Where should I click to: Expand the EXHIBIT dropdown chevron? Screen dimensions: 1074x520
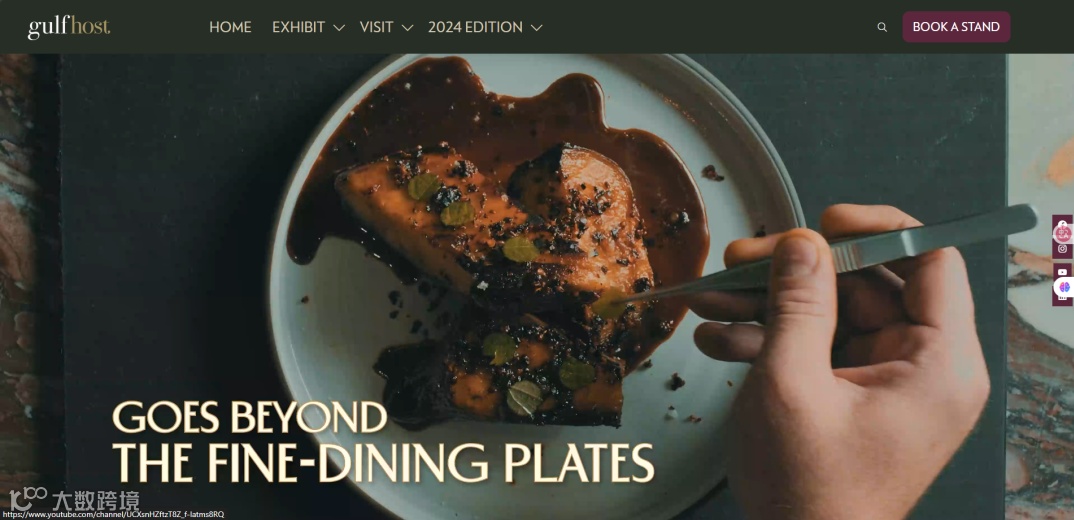point(338,28)
